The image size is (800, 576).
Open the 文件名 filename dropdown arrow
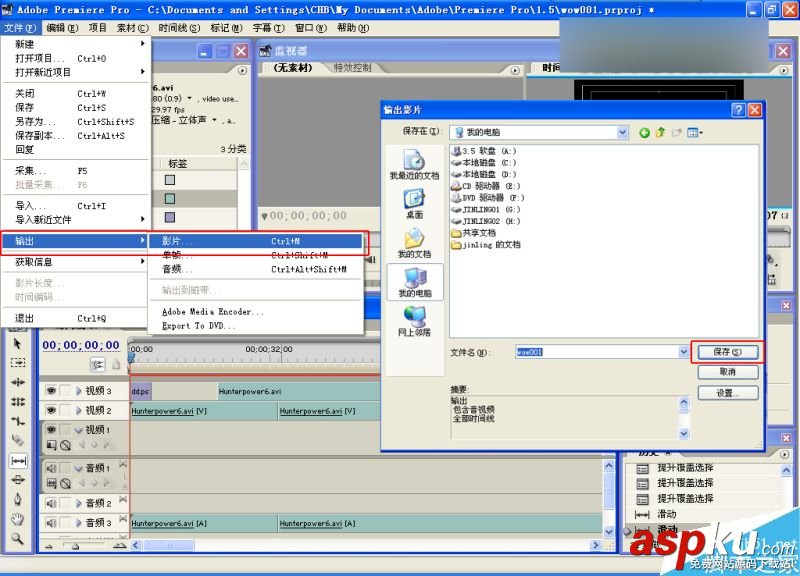coord(683,352)
